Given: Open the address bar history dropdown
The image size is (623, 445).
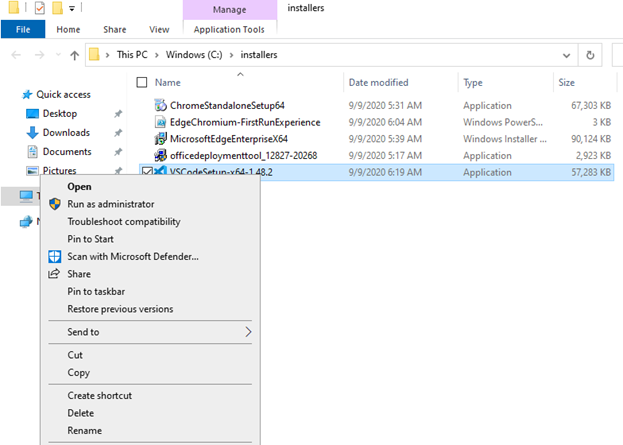Looking at the screenshot, I should 566,55.
